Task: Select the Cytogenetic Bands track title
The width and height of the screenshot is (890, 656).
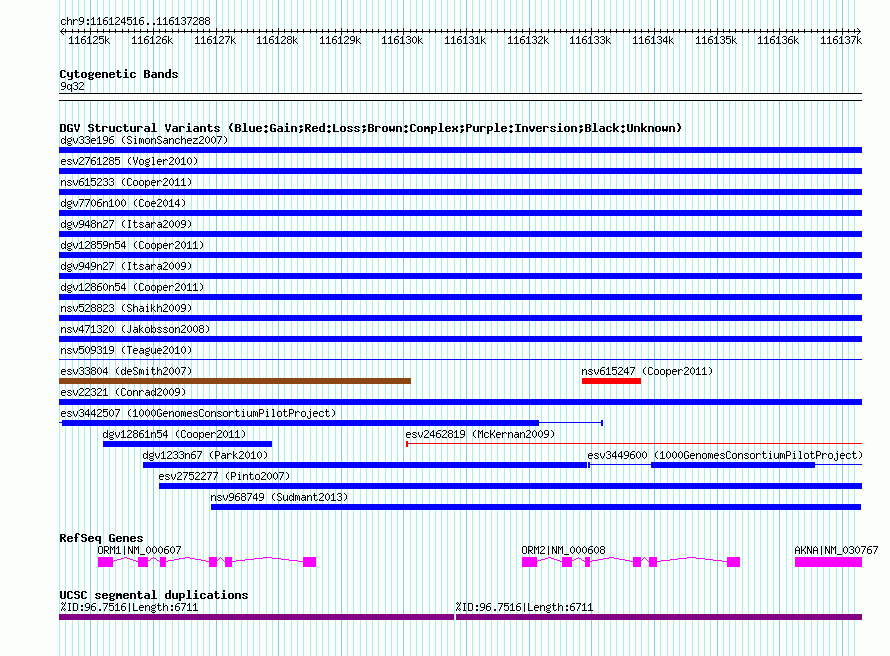Action: (119, 74)
